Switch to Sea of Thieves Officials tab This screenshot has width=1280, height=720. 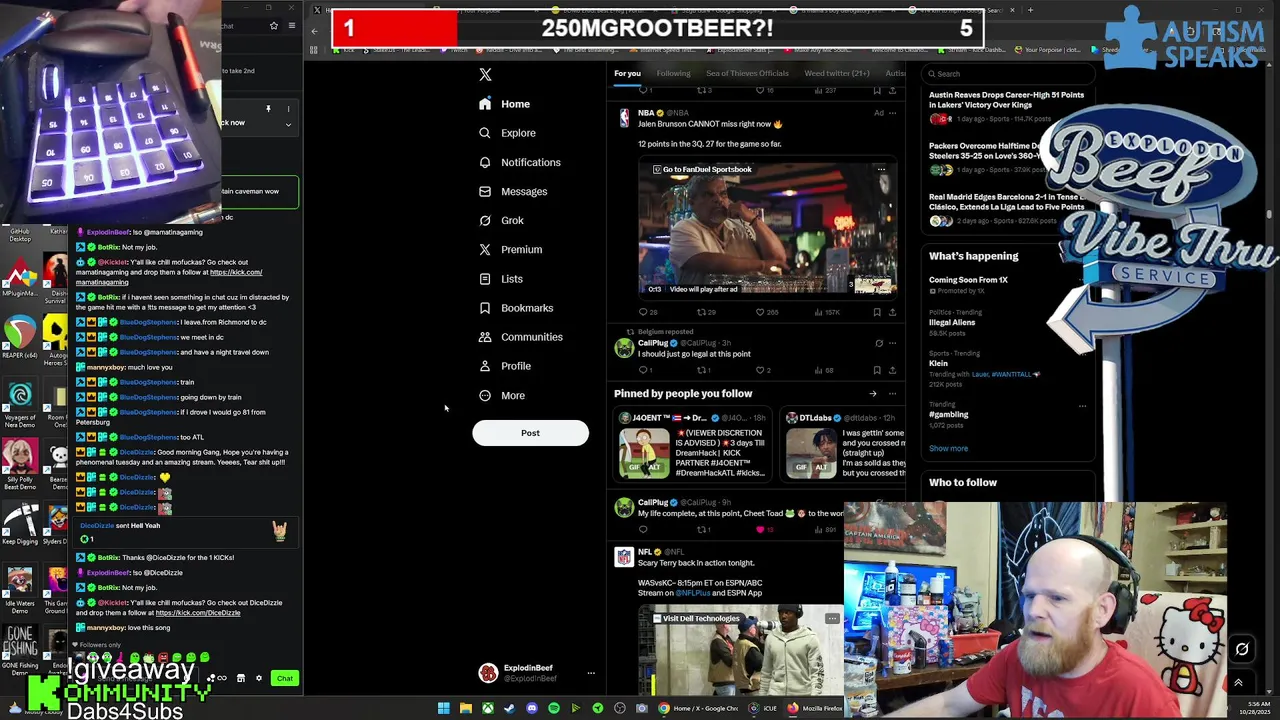pos(747,73)
